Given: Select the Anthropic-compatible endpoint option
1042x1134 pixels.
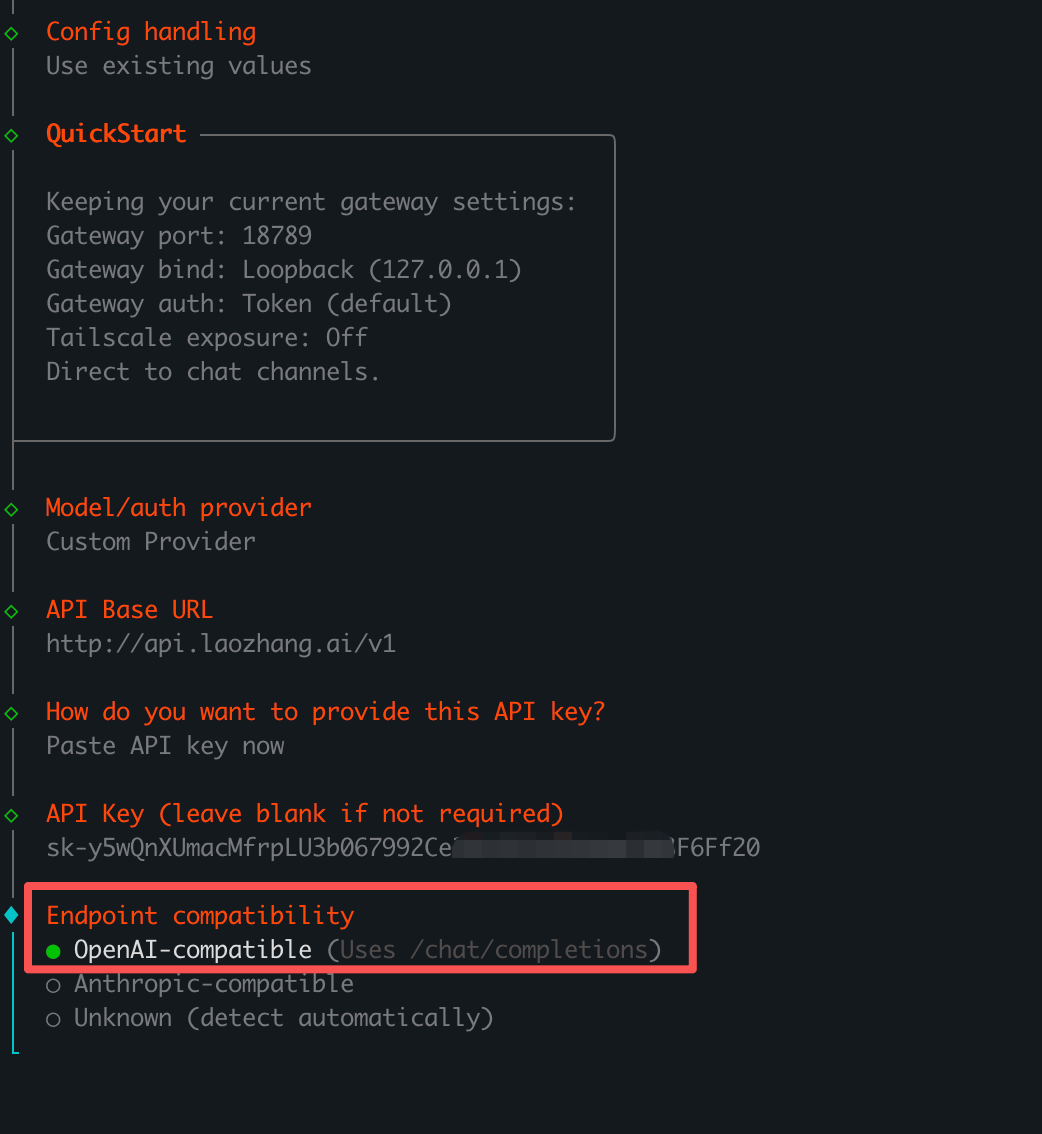Looking at the screenshot, I should [x=214, y=983].
